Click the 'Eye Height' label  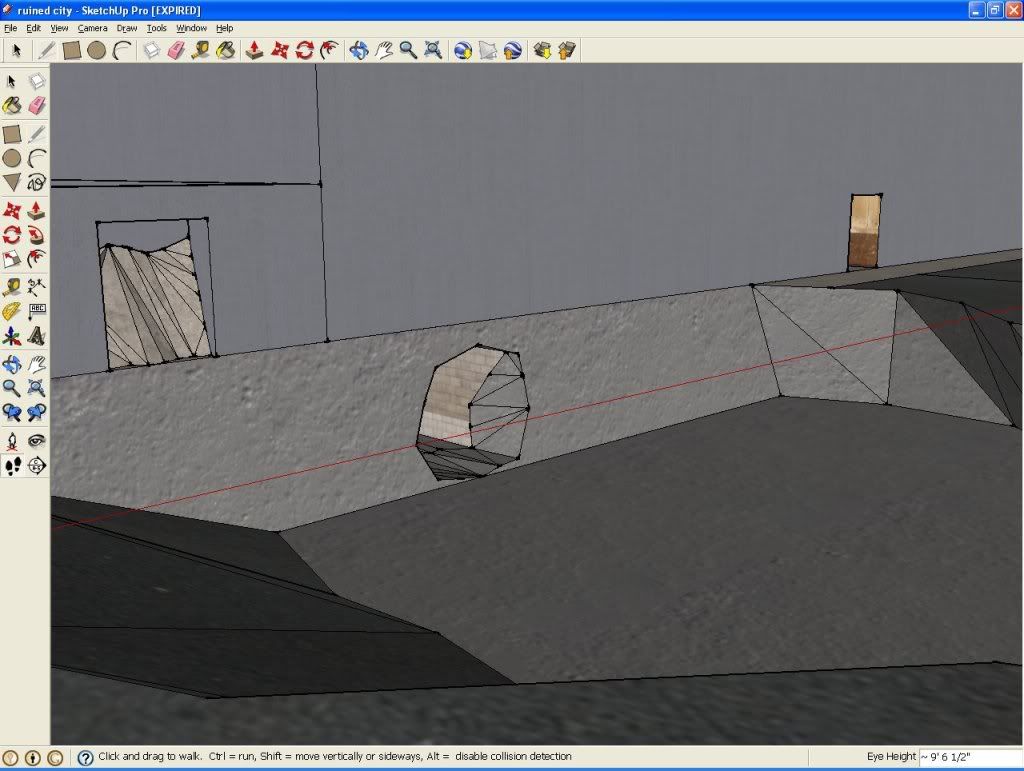[x=891, y=757]
